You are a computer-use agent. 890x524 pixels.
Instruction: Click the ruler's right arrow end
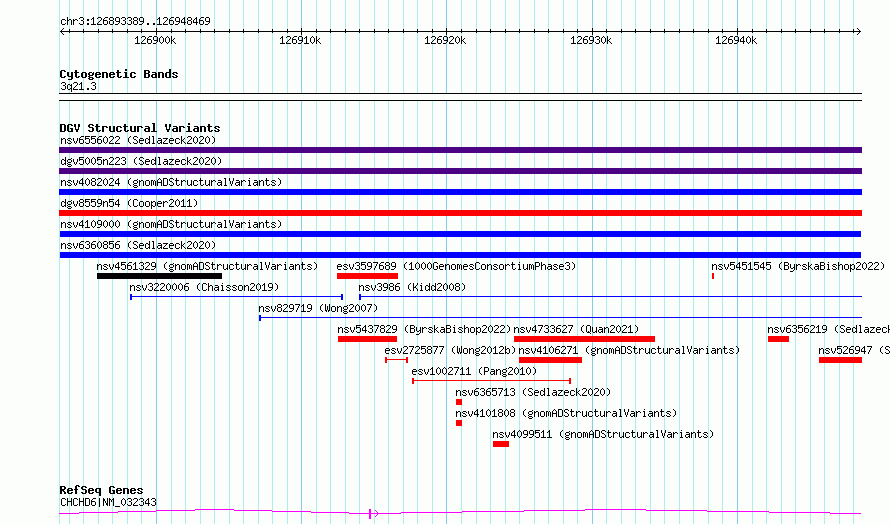[x=859, y=31]
